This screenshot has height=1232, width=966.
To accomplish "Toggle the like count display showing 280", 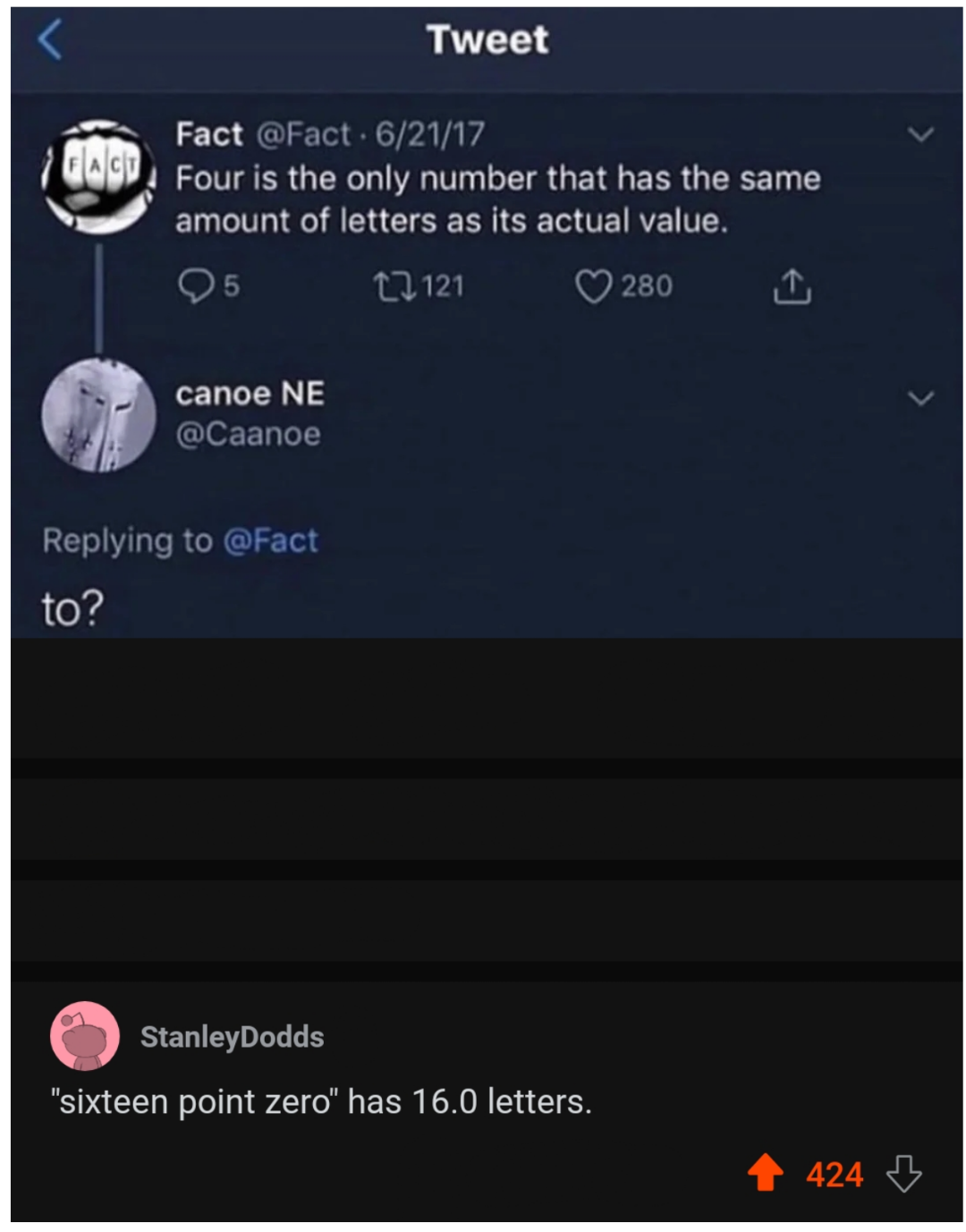I will pos(646,285).
